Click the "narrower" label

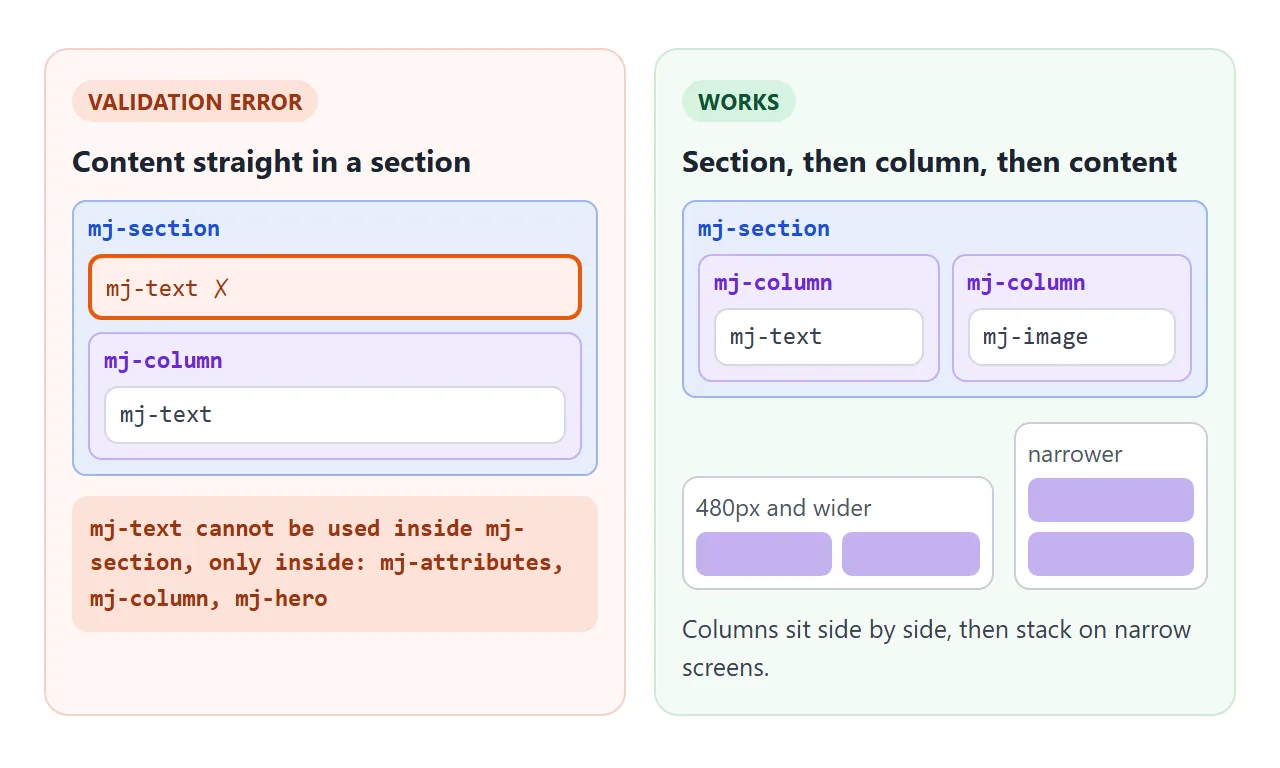[1075, 454]
